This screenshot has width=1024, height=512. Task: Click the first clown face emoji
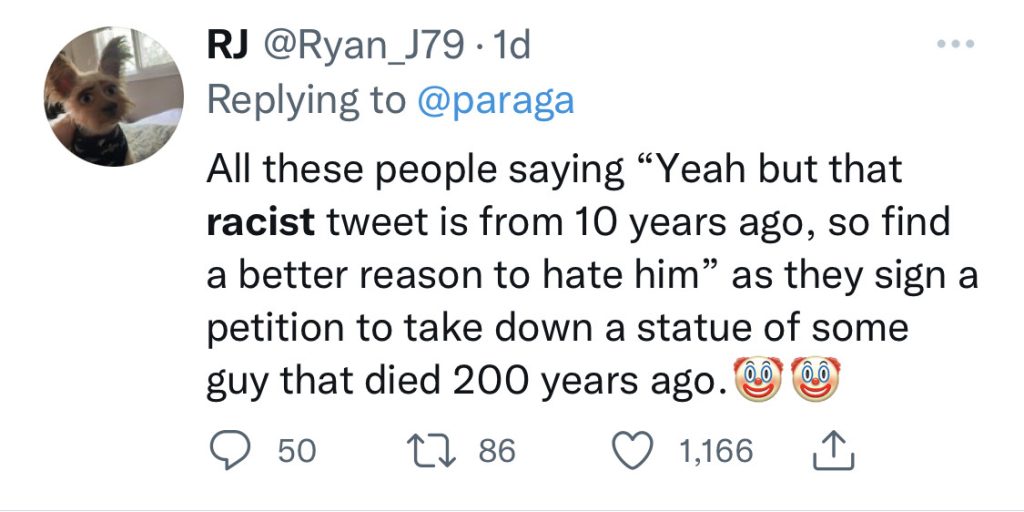755,383
